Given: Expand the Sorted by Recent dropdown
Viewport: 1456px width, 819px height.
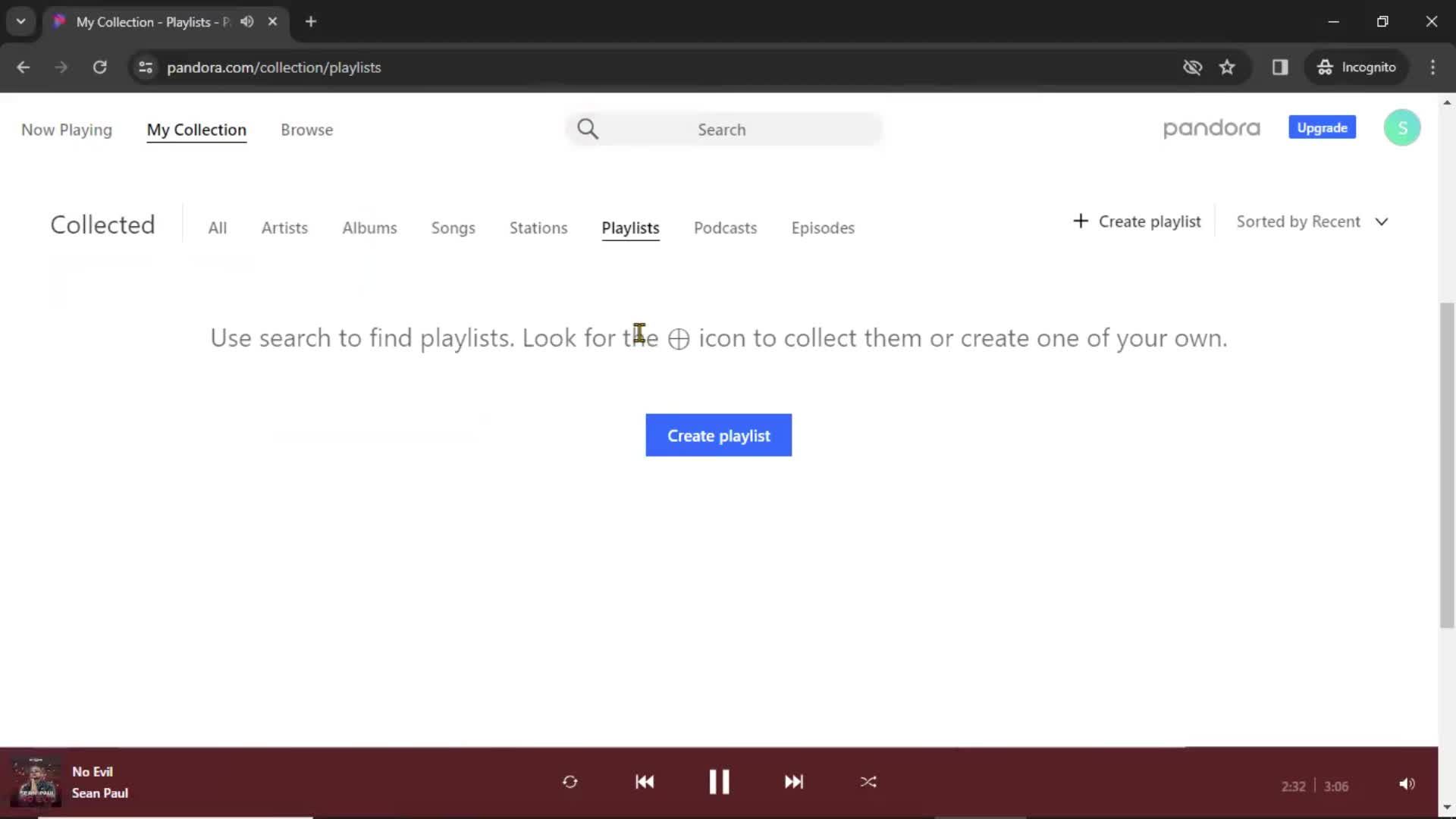Looking at the screenshot, I should point(1313,221).
